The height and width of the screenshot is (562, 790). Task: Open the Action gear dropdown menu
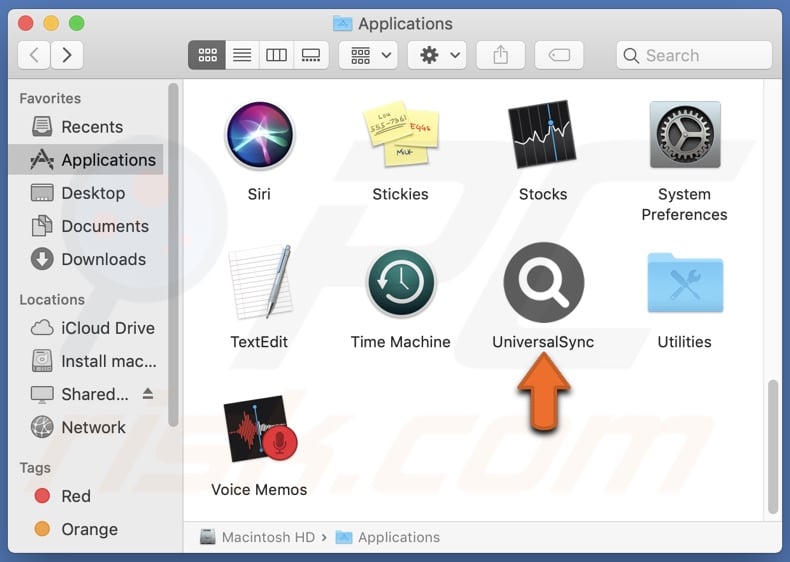pyautogui.click(x=437, y=55)
